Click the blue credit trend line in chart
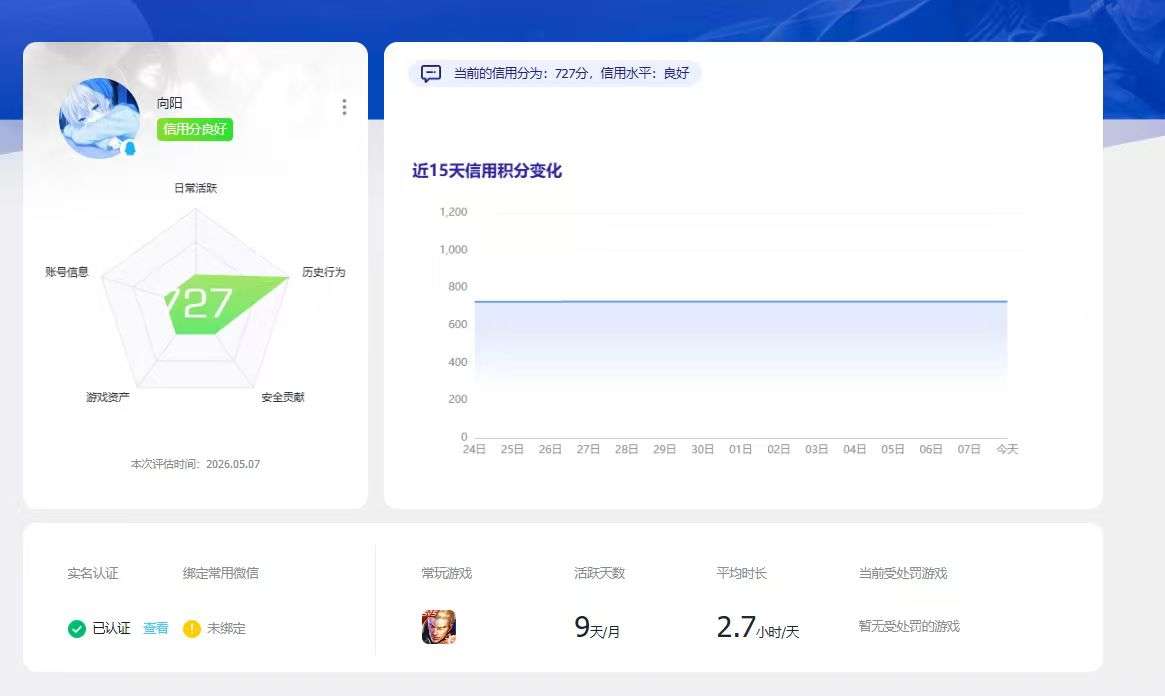The height and width of the screenshot is (696, 1165). (x=741, y=302)
